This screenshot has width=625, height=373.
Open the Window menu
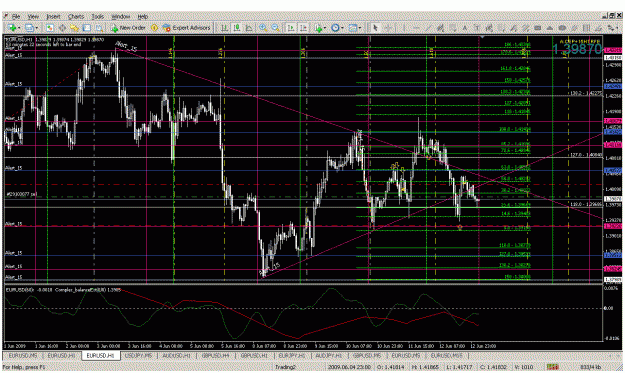click(121, 16)
